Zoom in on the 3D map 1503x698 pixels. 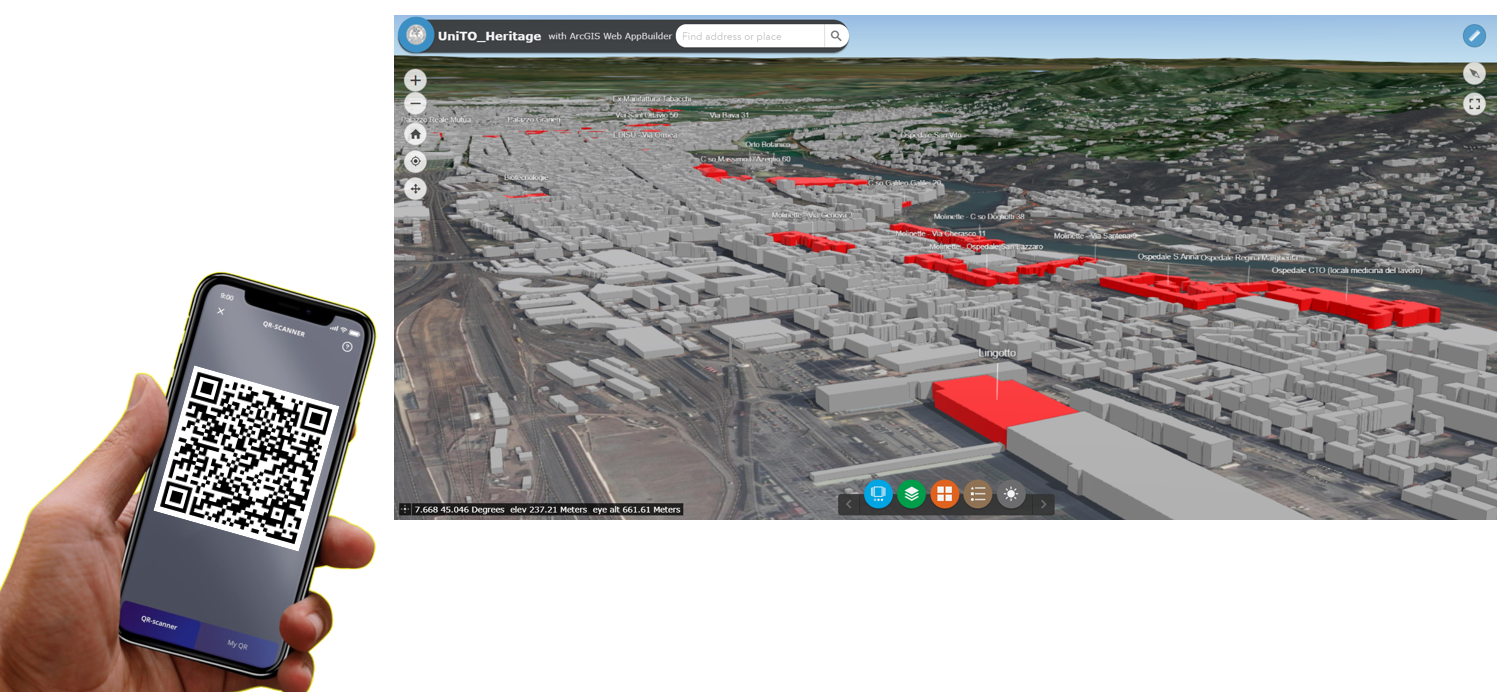[x=415, y=80]
